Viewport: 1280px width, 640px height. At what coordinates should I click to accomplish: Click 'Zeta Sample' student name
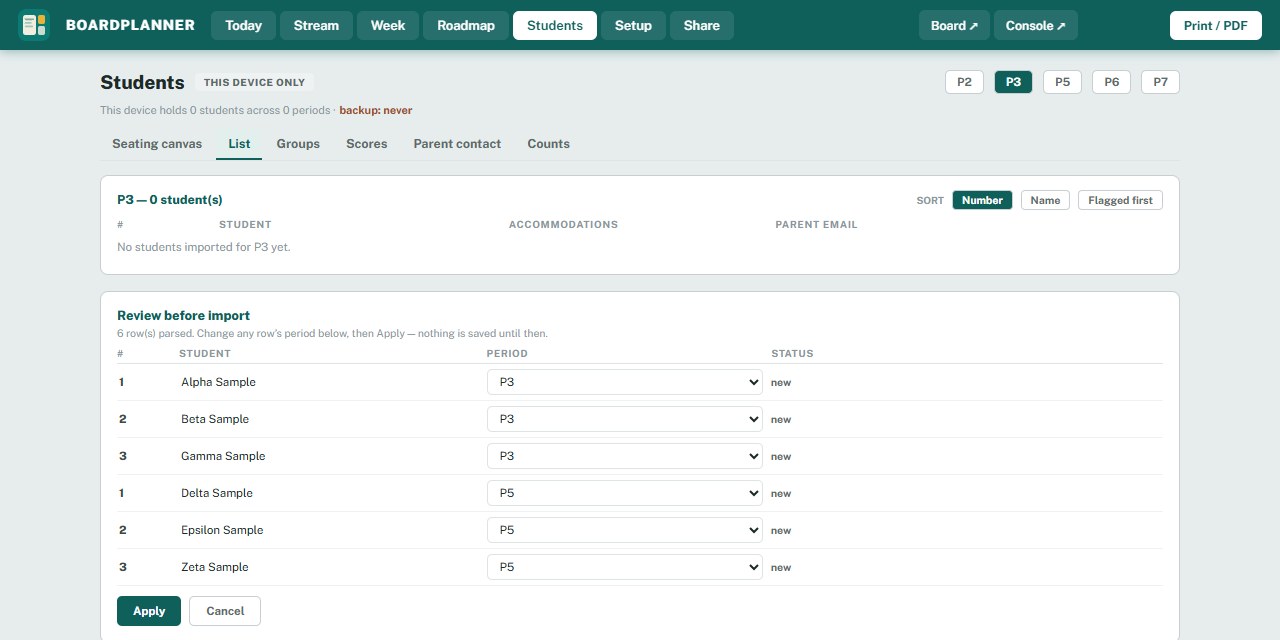tap(215, 567)
